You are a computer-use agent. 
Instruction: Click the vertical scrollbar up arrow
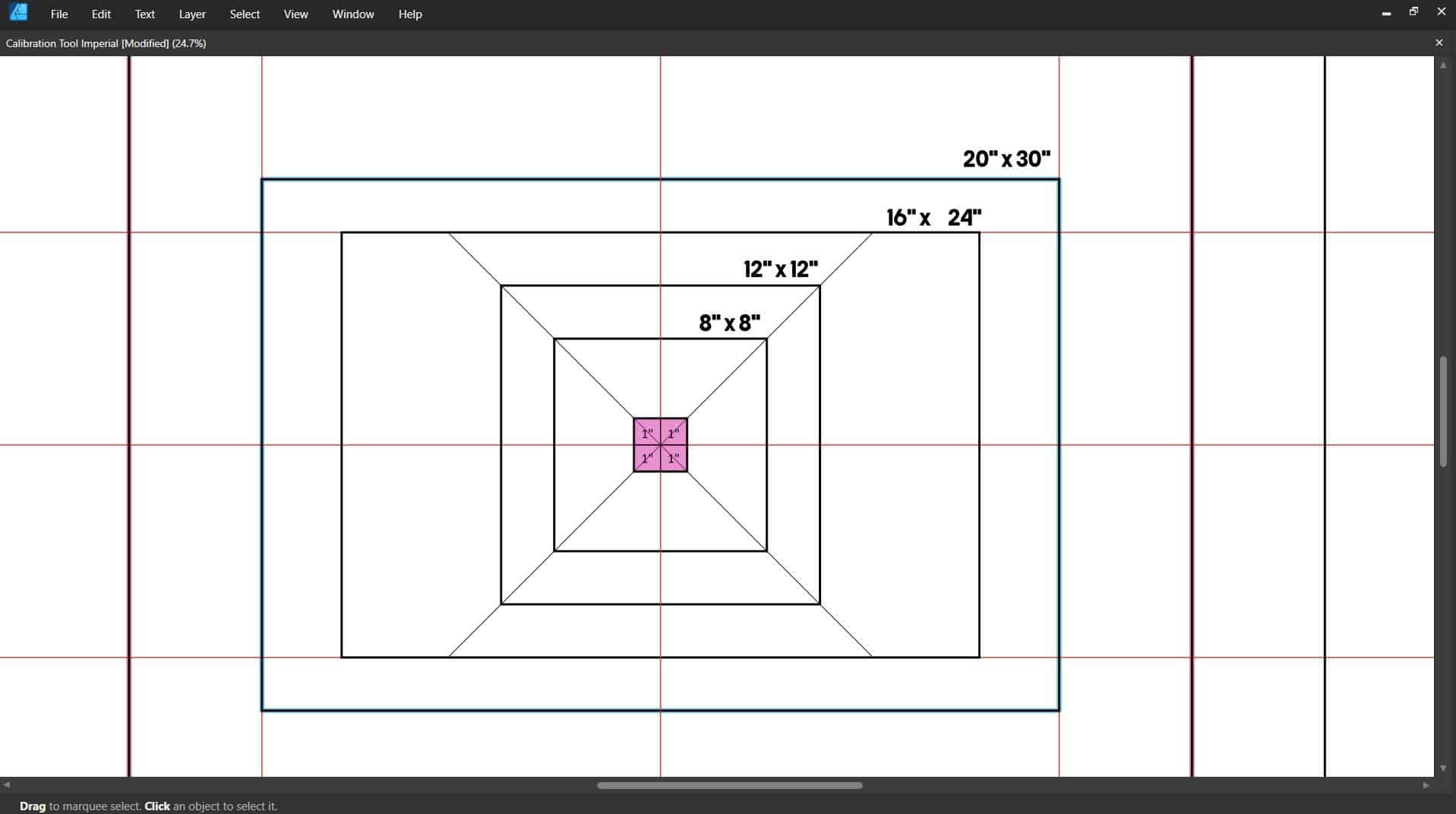tap(1443, 65)
